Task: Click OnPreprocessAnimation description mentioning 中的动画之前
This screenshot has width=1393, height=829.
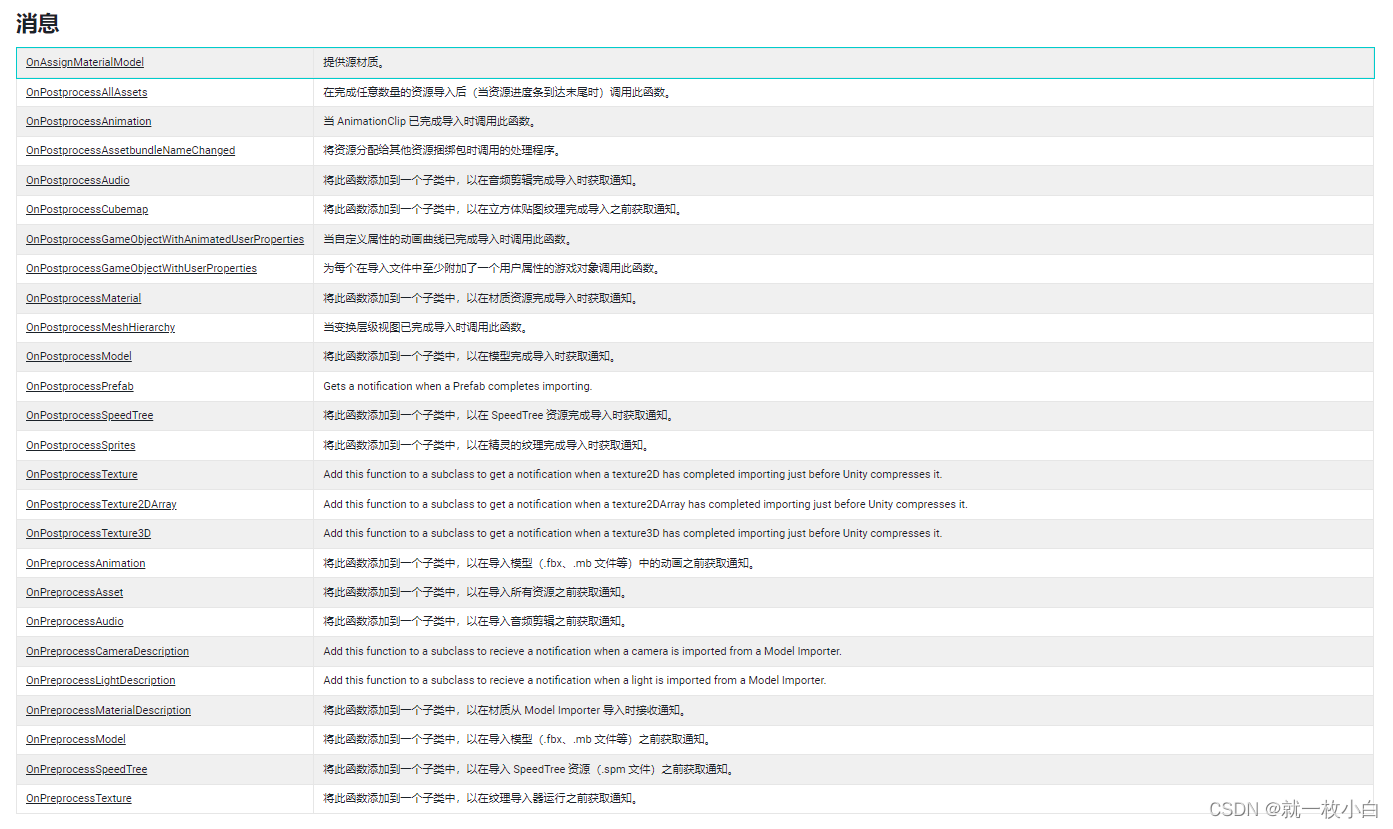Action: (540, 563)
